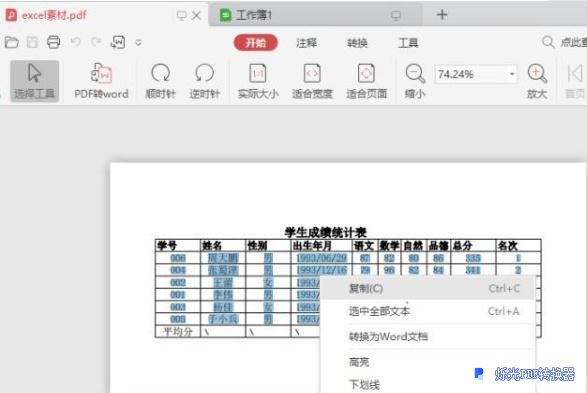Add a new tab with plus button
Viewport: 587px width, 393px height.
442,15
